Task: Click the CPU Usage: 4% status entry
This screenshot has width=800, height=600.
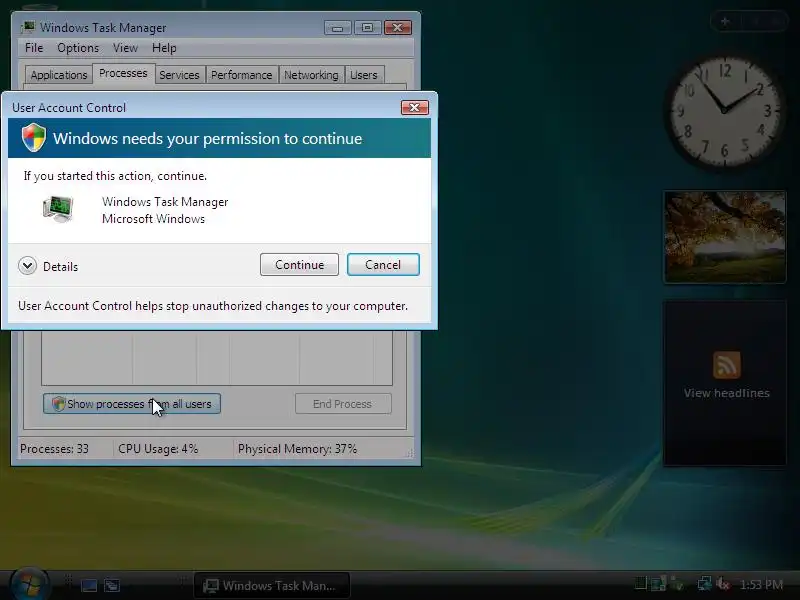Action: [158, 449]
